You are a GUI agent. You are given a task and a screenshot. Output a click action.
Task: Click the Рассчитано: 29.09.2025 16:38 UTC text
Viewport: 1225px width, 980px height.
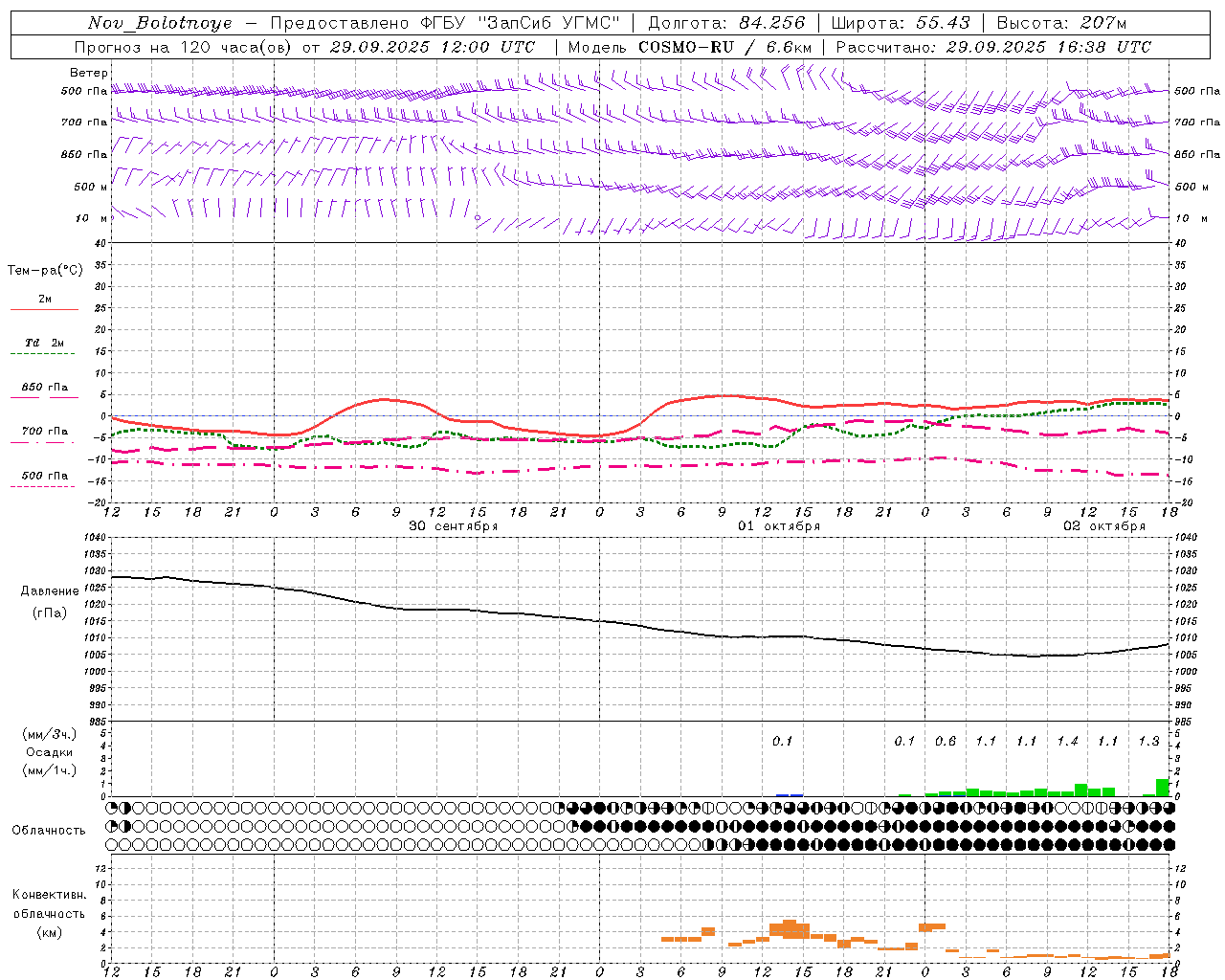coord(993,47)
